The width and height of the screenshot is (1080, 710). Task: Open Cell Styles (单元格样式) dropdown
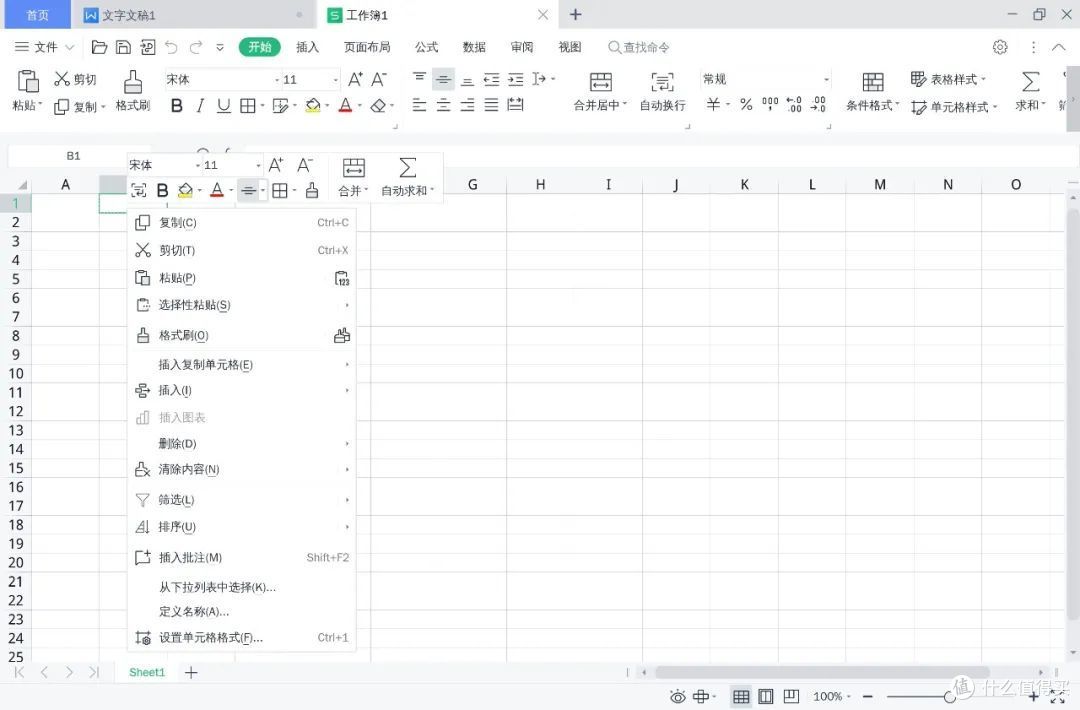(954, 107)
